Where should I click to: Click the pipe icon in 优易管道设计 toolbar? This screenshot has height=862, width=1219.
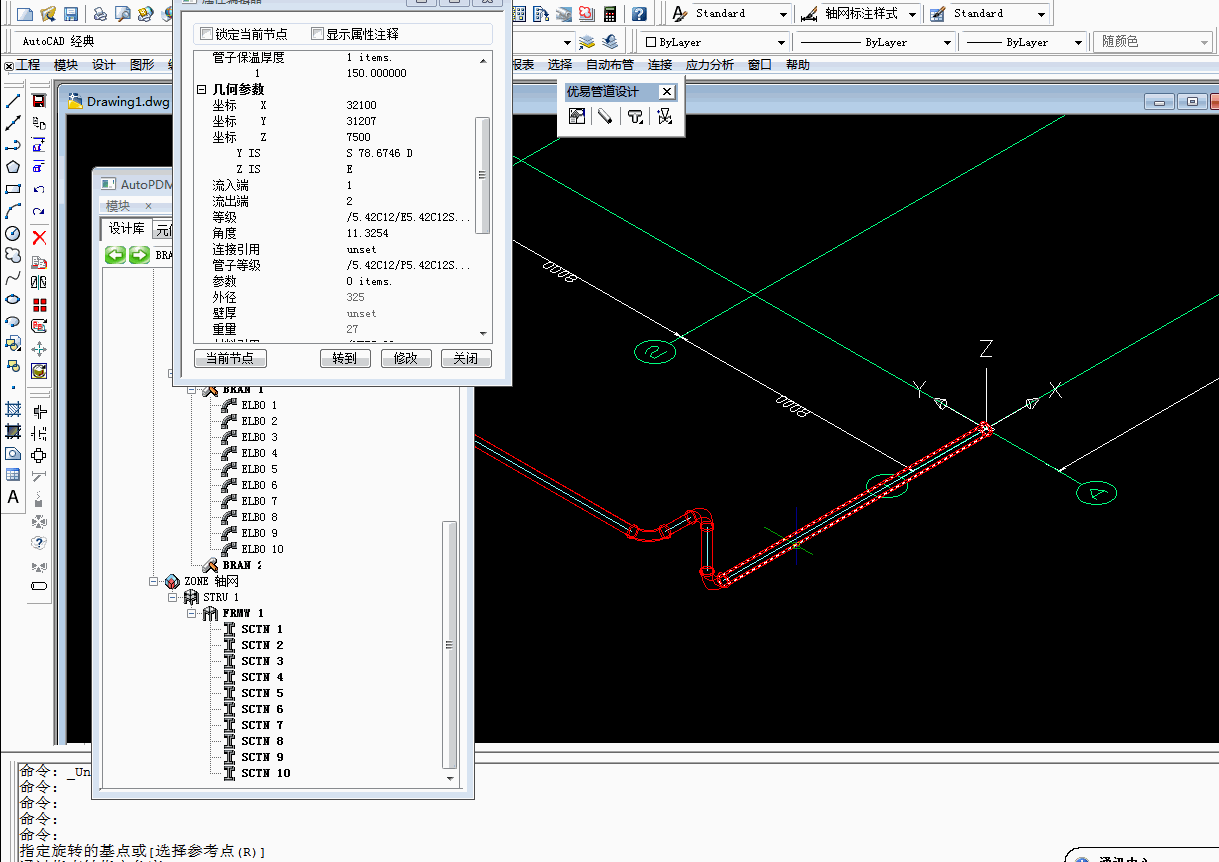[x=605, y=117]
